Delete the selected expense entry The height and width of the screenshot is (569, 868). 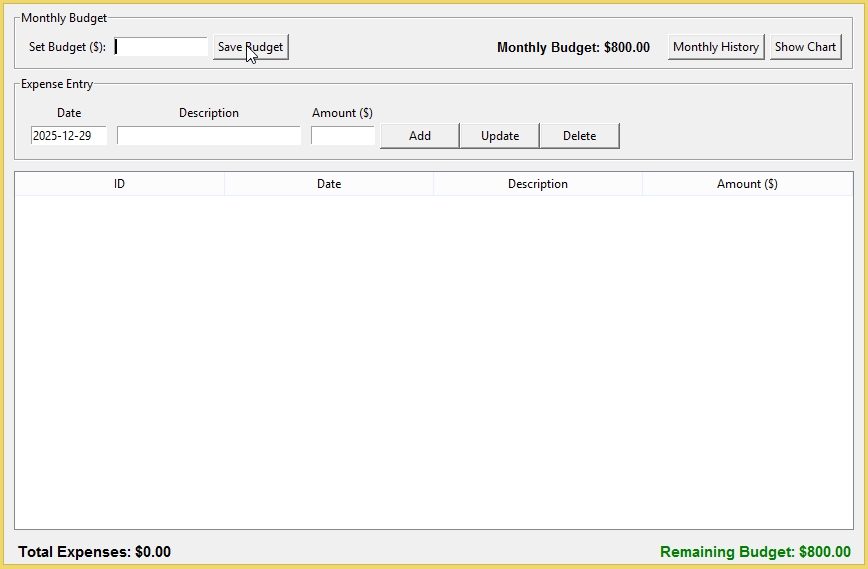pos(579,136)
